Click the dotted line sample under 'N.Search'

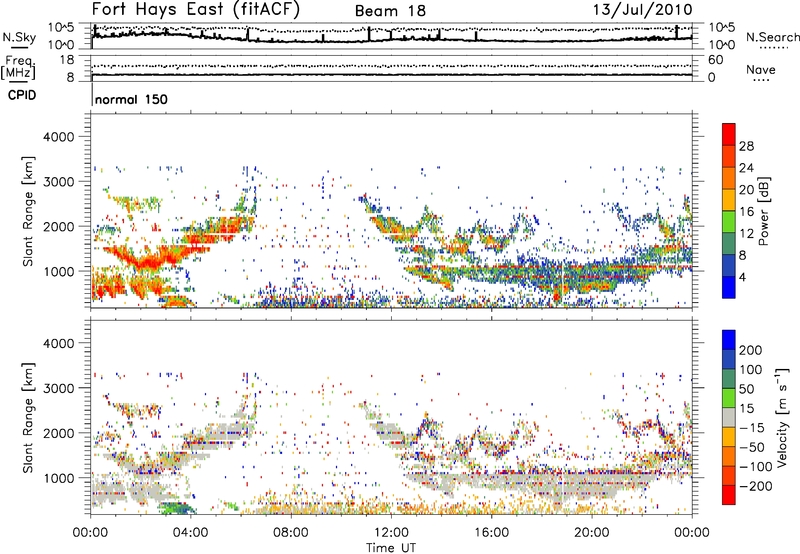pos(774,47)
